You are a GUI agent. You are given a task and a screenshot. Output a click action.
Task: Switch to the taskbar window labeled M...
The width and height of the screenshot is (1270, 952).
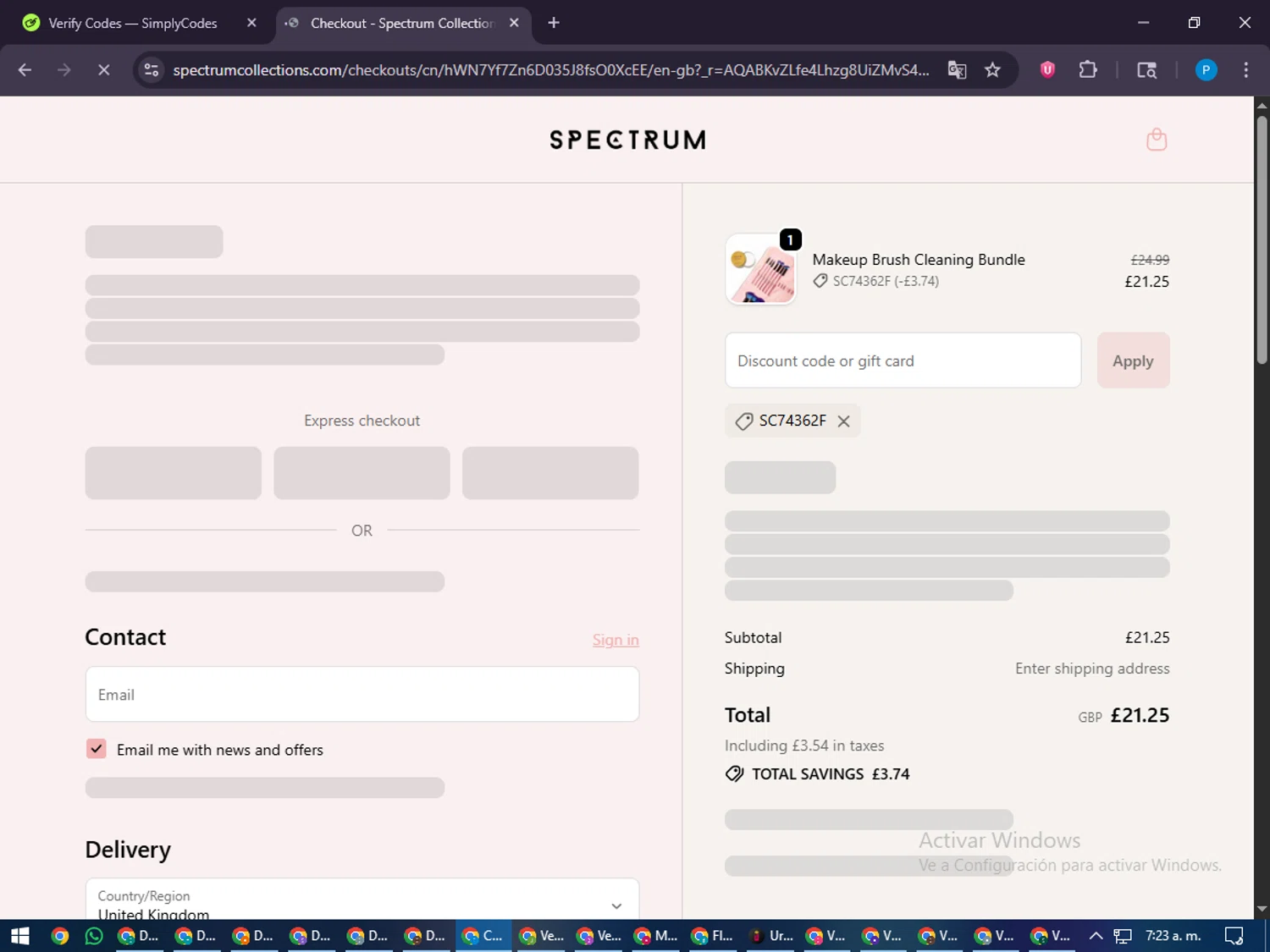656,936
